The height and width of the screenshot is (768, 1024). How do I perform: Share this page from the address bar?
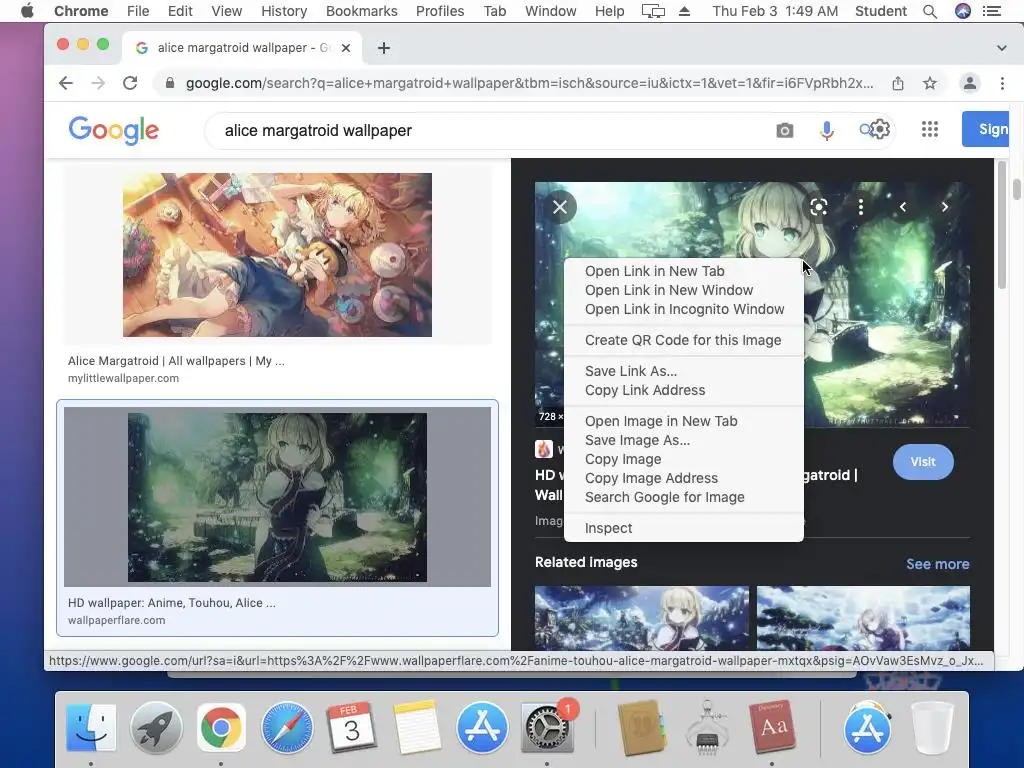point(898,83)
